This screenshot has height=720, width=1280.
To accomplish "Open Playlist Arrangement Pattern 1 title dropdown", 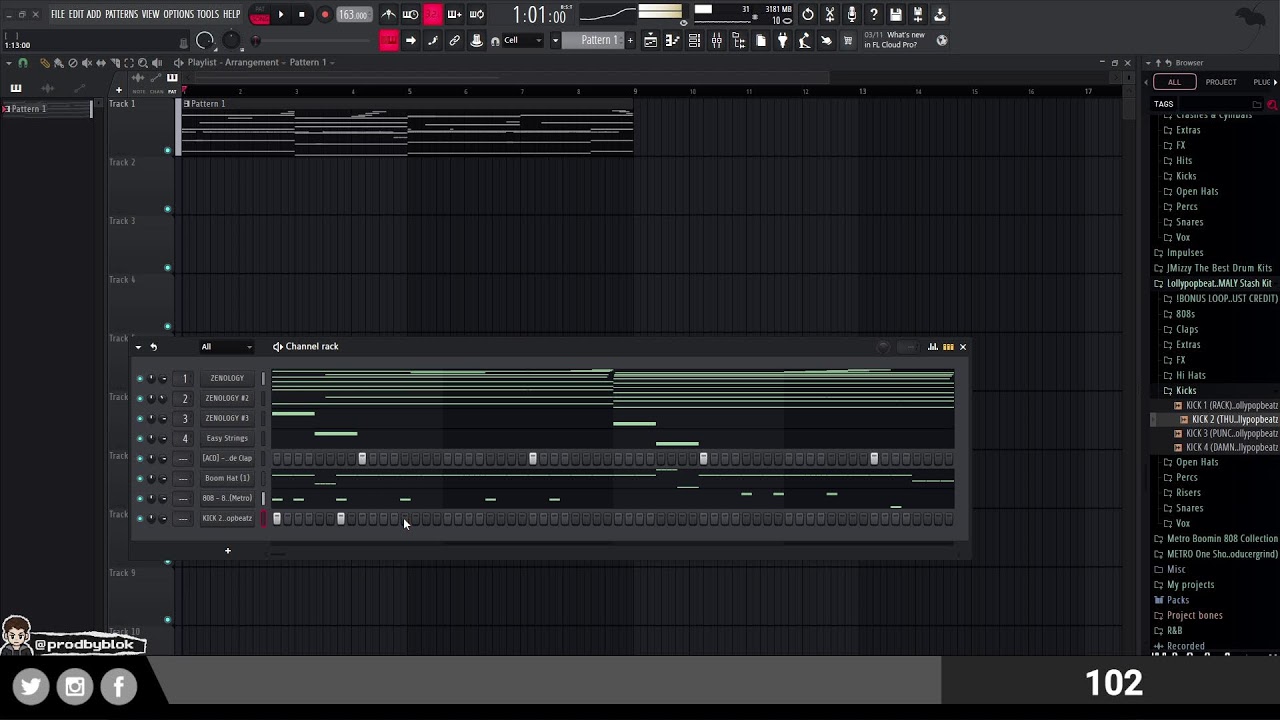I will (261, 62).
